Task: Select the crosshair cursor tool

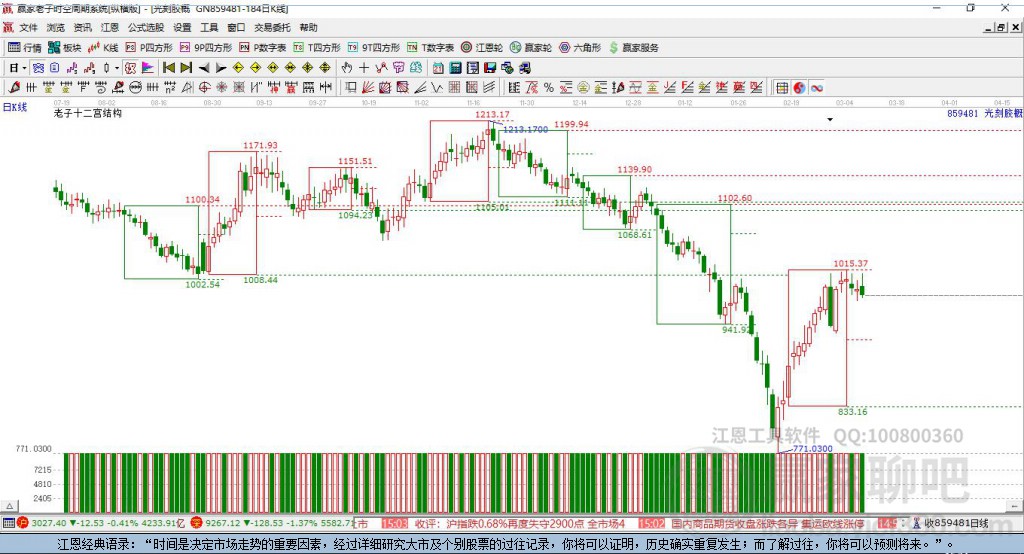Action: coord(364,67)
